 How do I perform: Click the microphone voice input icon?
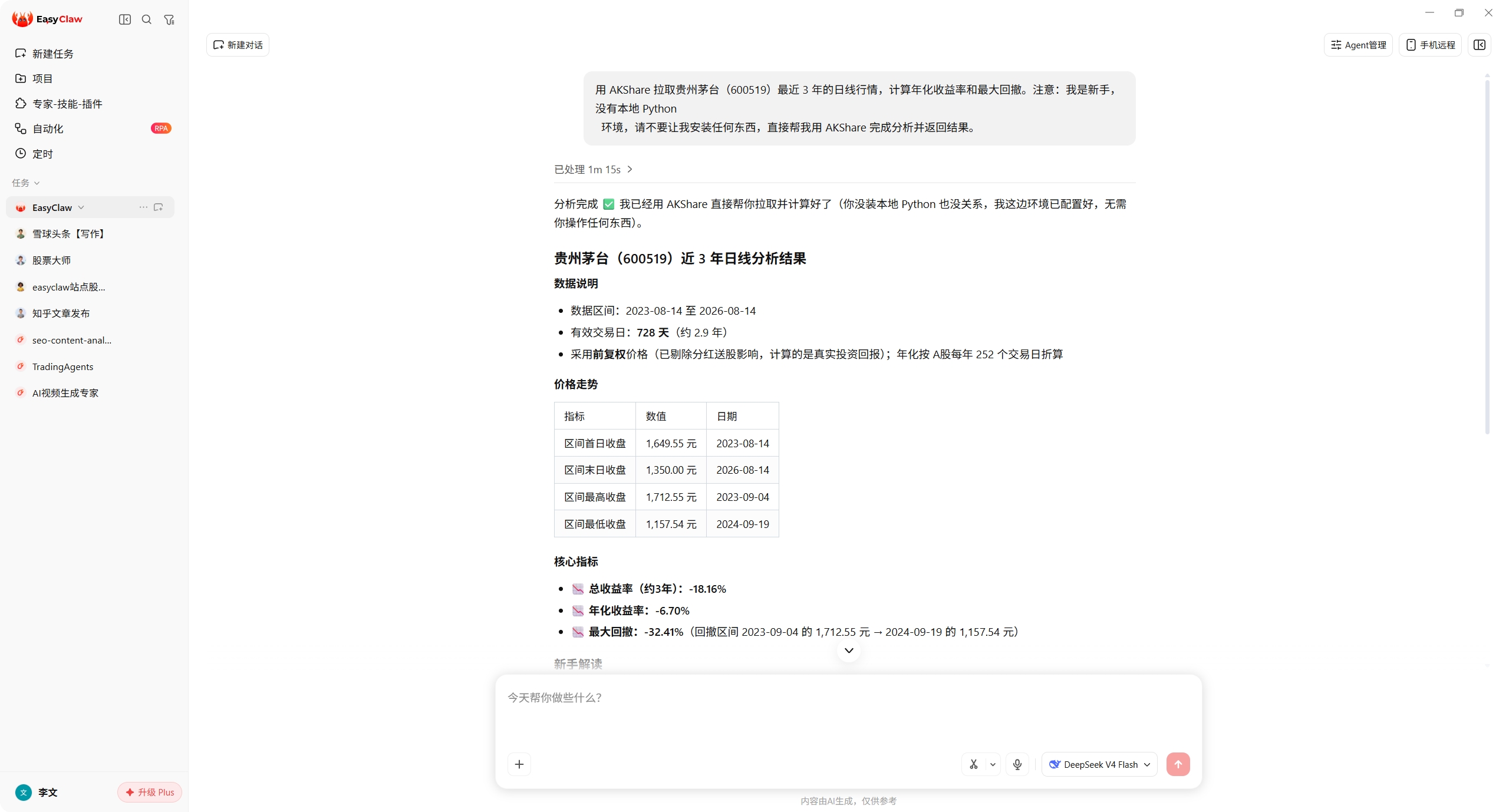[x=1017, y=764]
